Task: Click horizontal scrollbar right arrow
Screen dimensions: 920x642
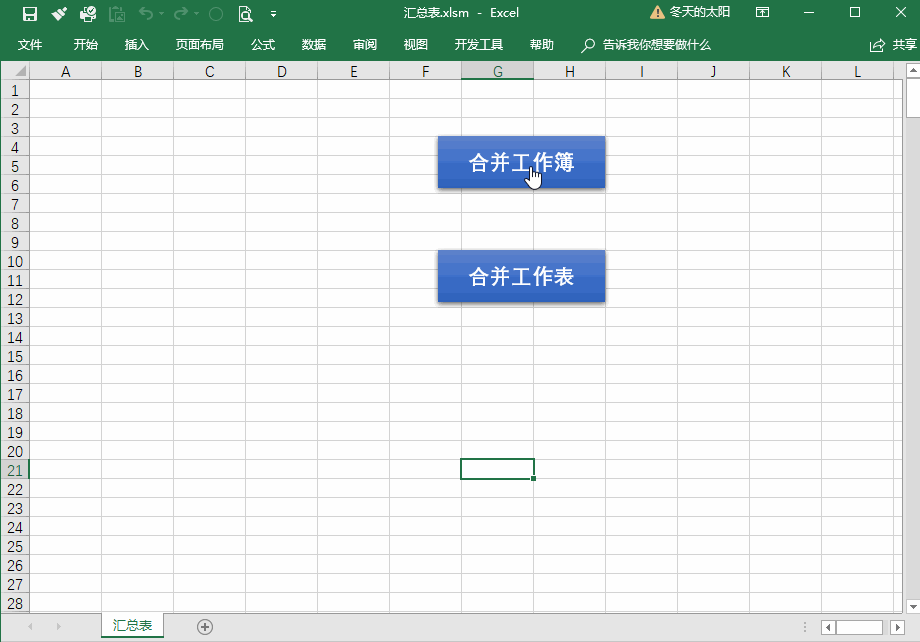Action: click(x=897, y=627)
